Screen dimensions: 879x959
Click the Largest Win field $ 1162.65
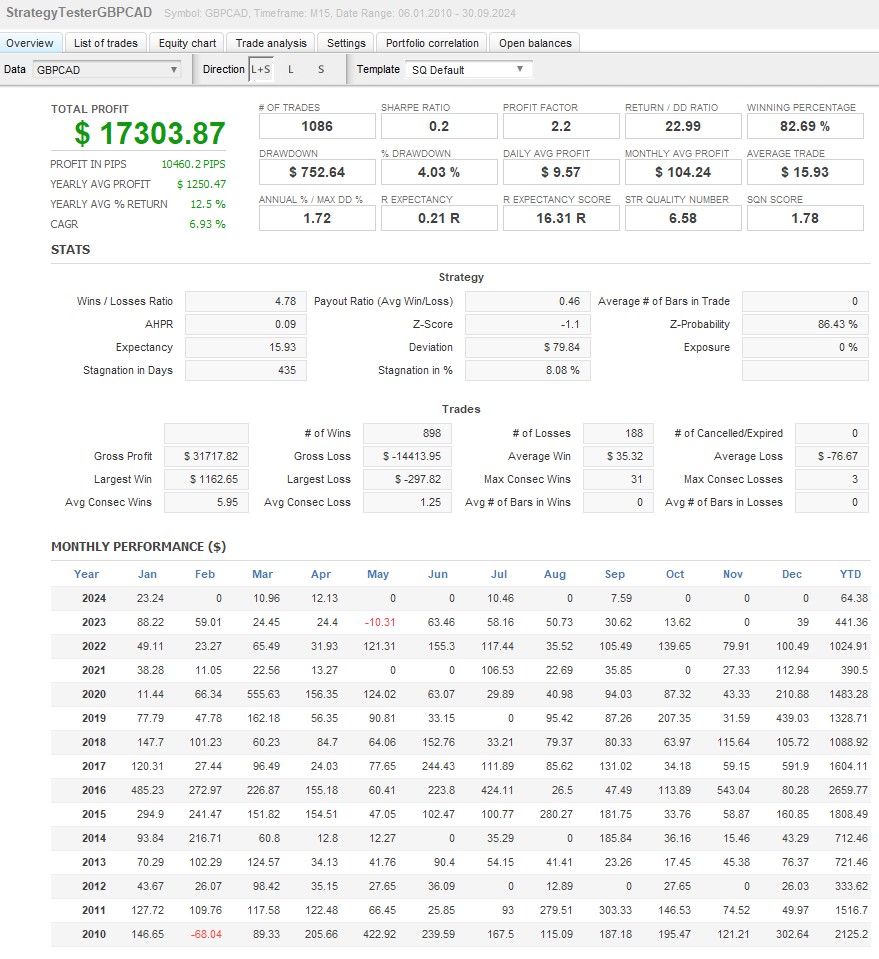pos(206,480)
